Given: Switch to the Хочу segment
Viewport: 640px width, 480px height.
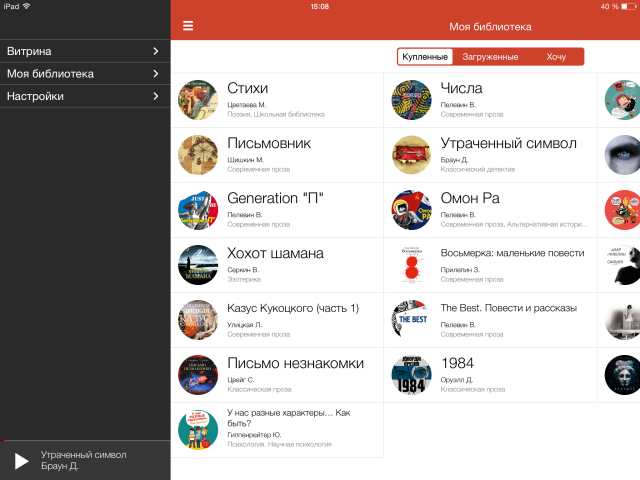Looking at the screenshot, I should coord(556,57).
